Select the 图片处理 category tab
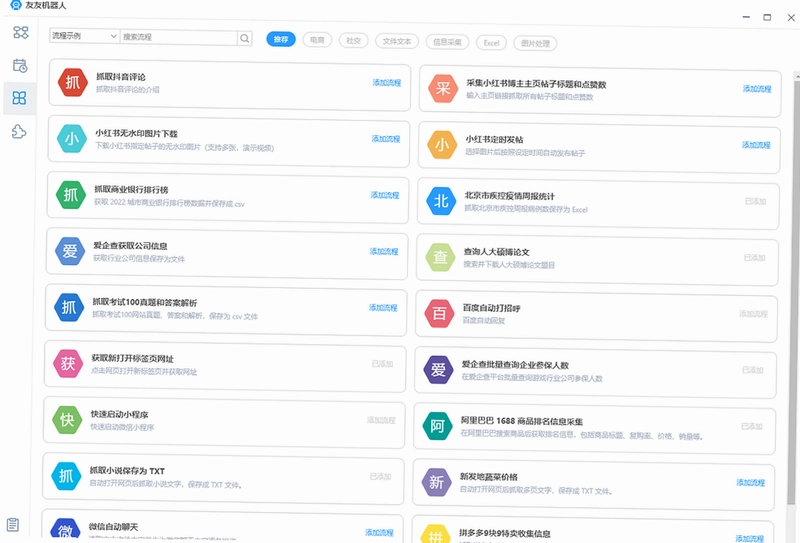800x543 pixels. click(x=535, y=43)
